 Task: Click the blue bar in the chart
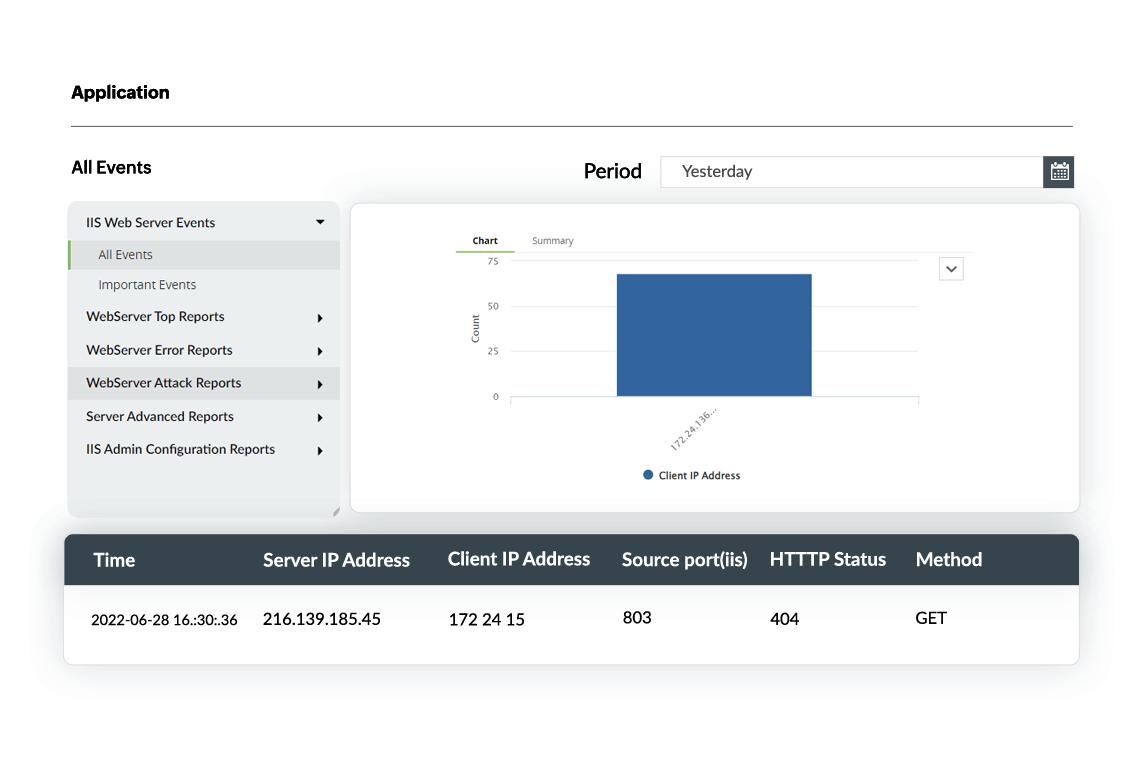(713, 335)
